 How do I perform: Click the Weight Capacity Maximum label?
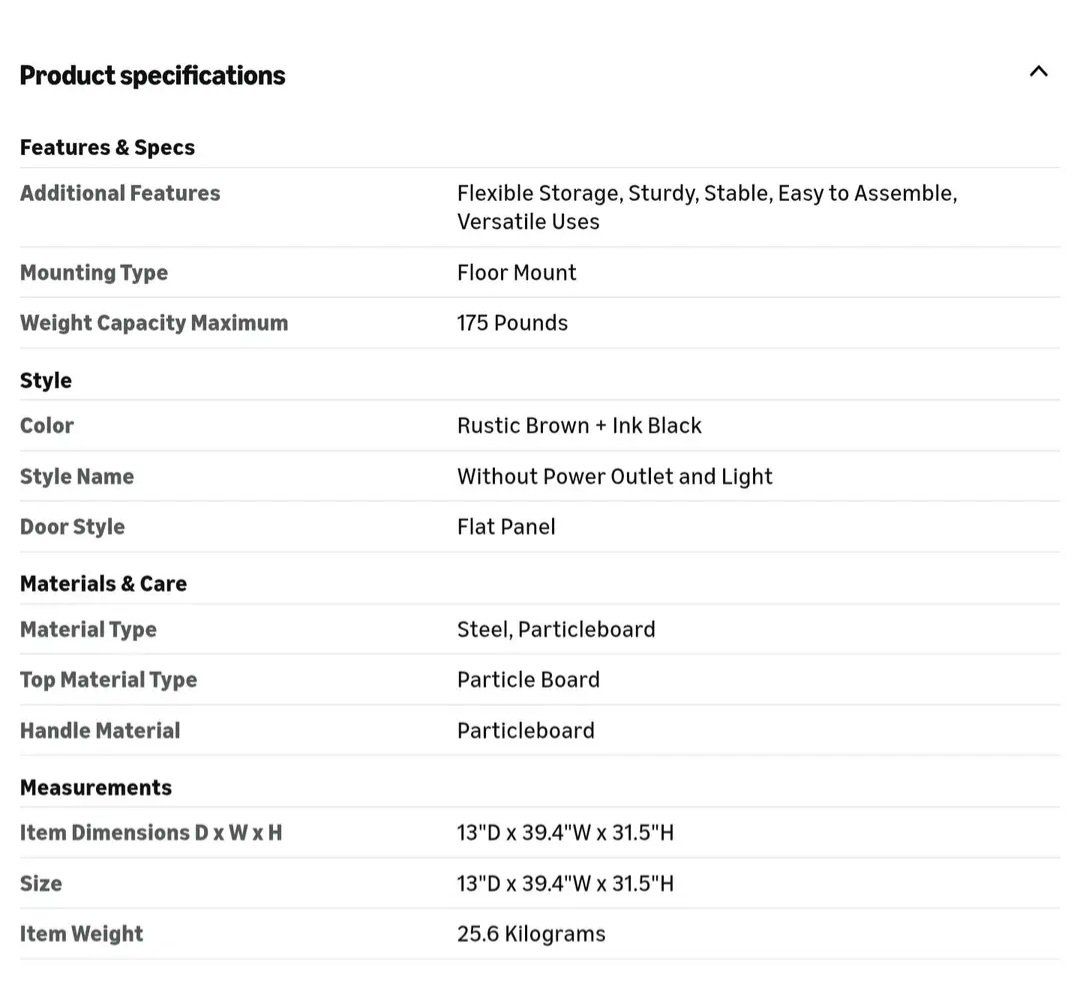pos(154,323)
